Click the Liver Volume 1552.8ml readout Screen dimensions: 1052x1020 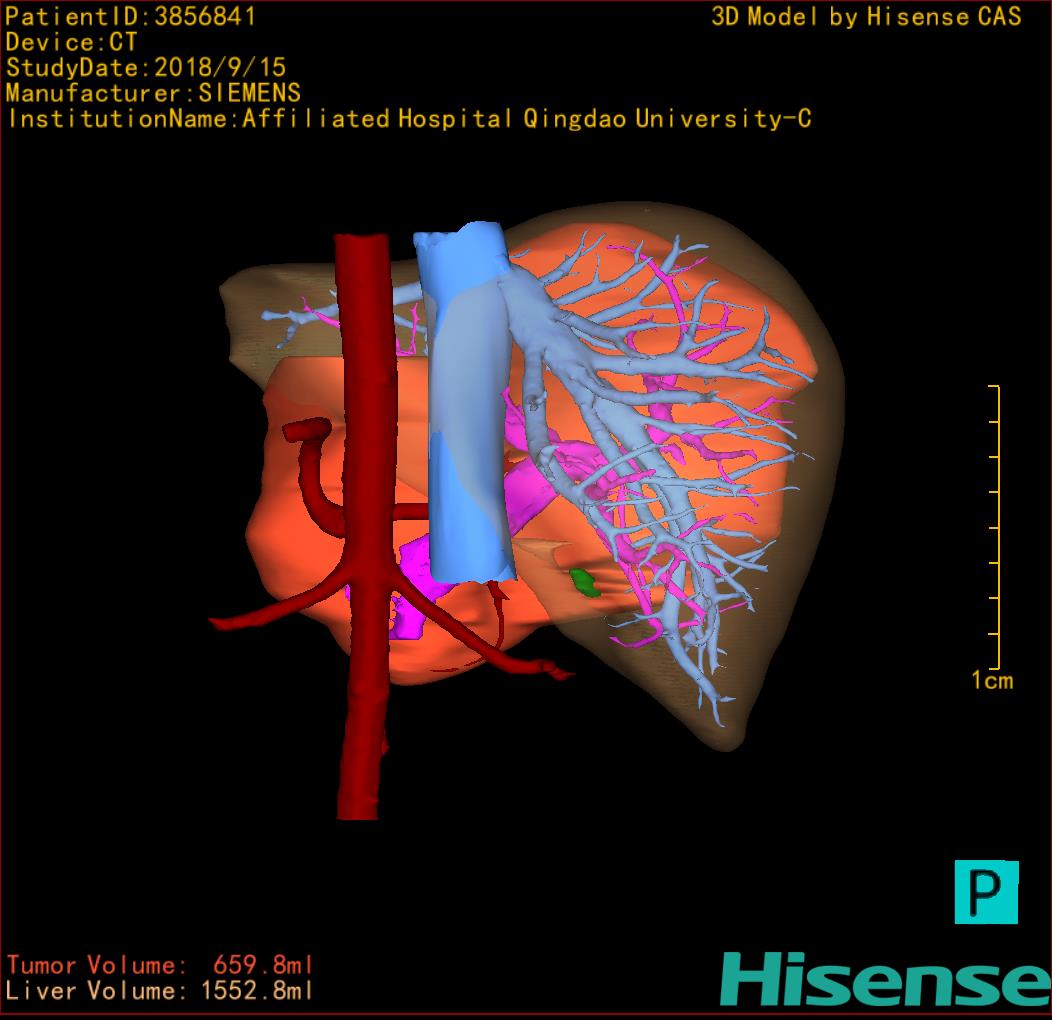pos(160,990)
